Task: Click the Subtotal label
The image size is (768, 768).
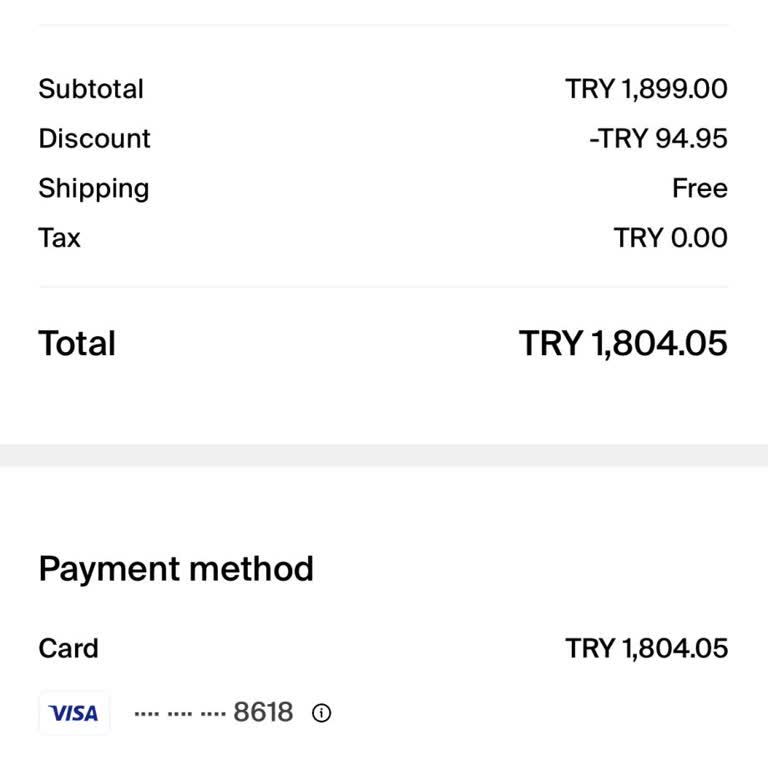Action: [91, 89]
